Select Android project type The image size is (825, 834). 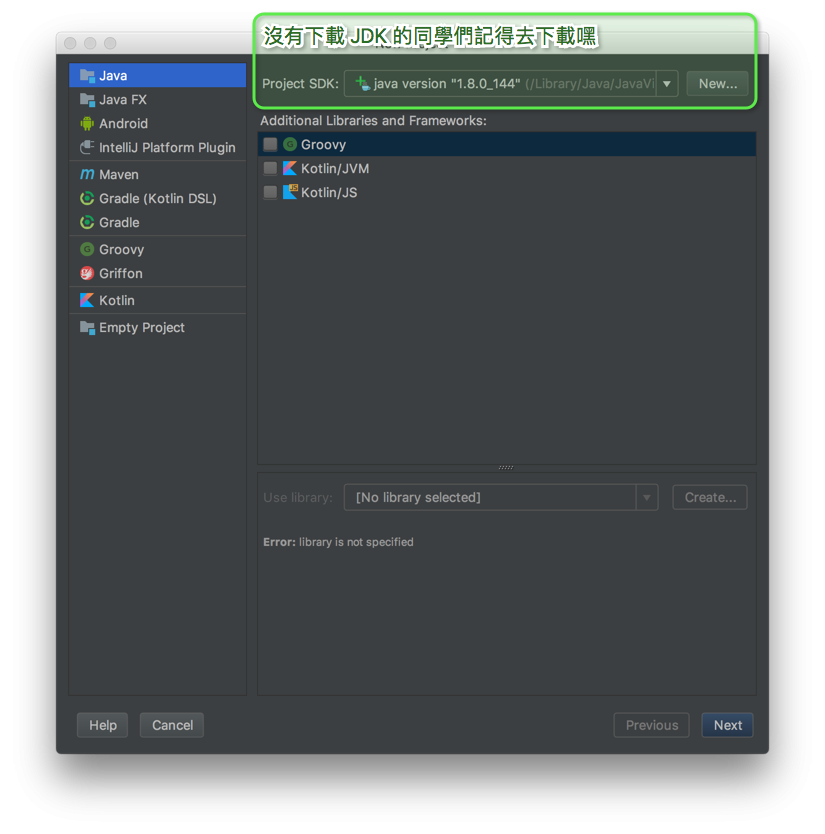[157, 123]
